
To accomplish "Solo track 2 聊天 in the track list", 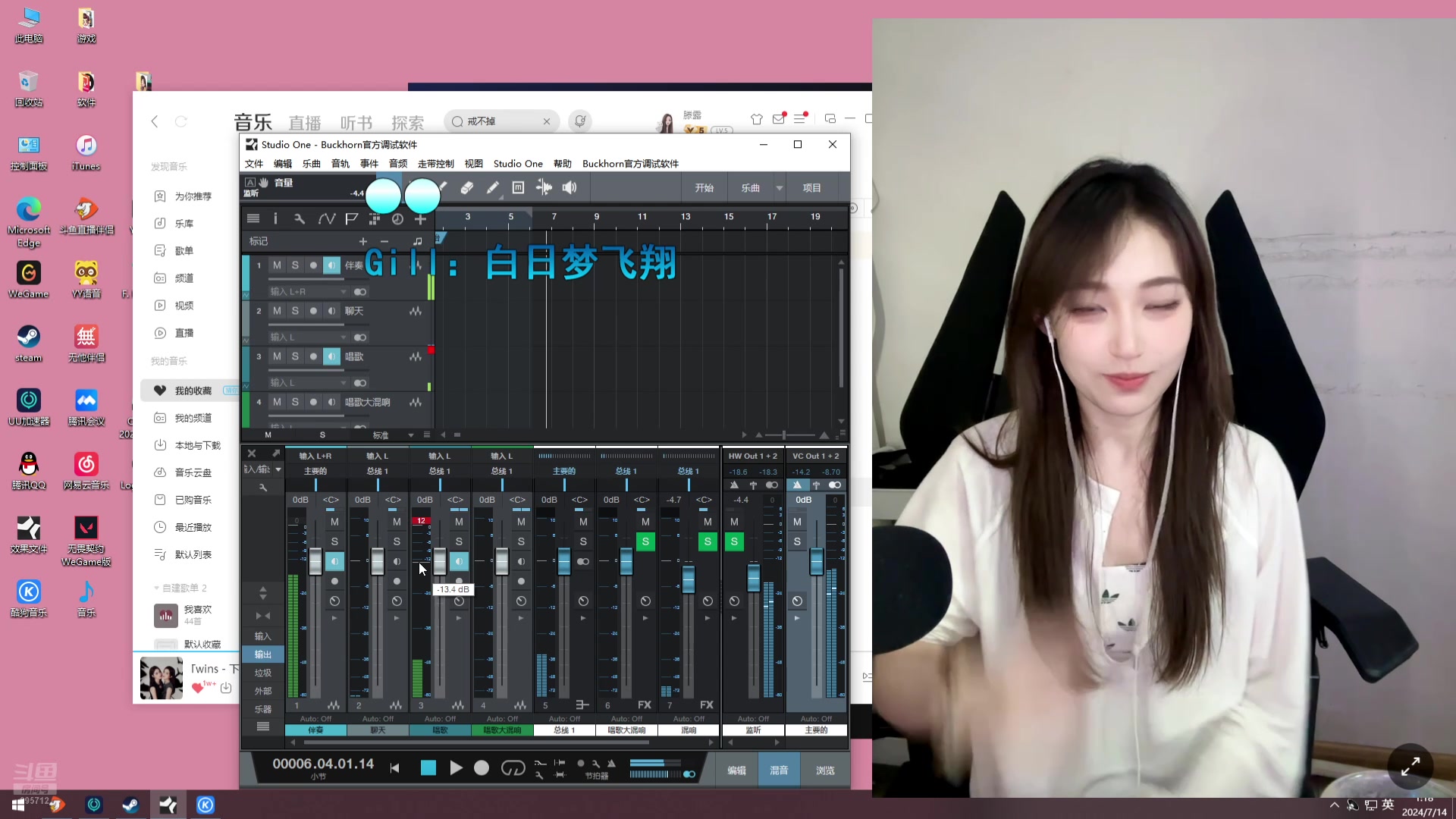I will click(295, 311).
